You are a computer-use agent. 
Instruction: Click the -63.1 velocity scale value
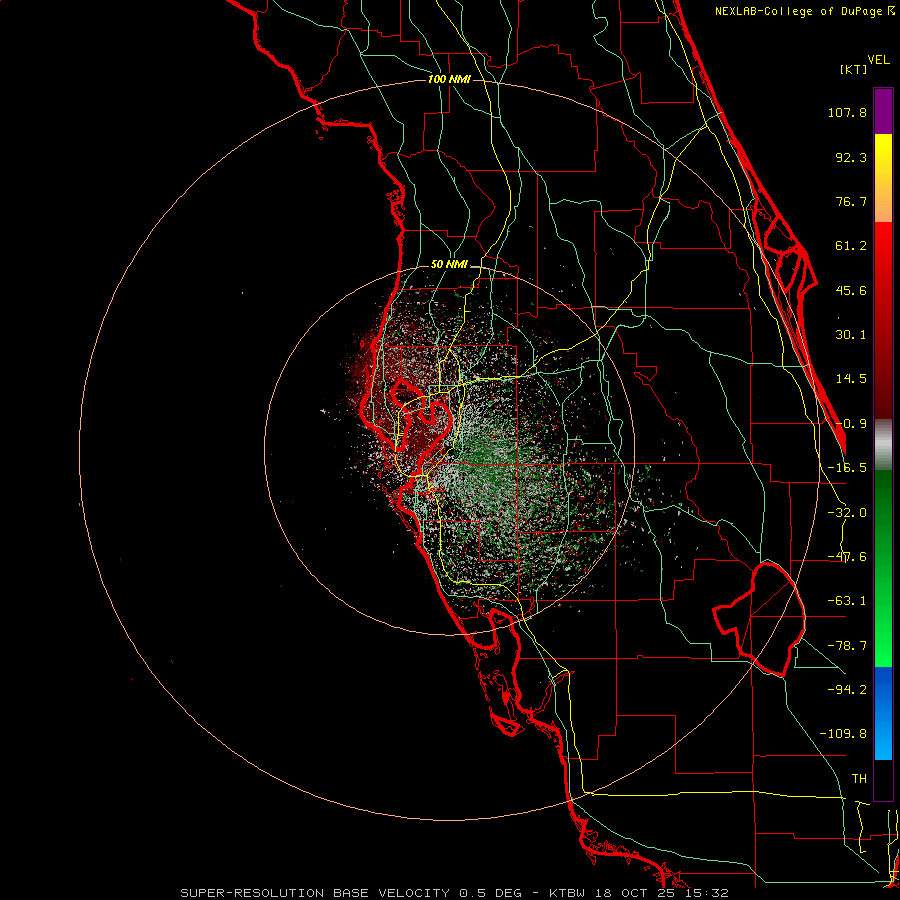click(x=847, y=601)
